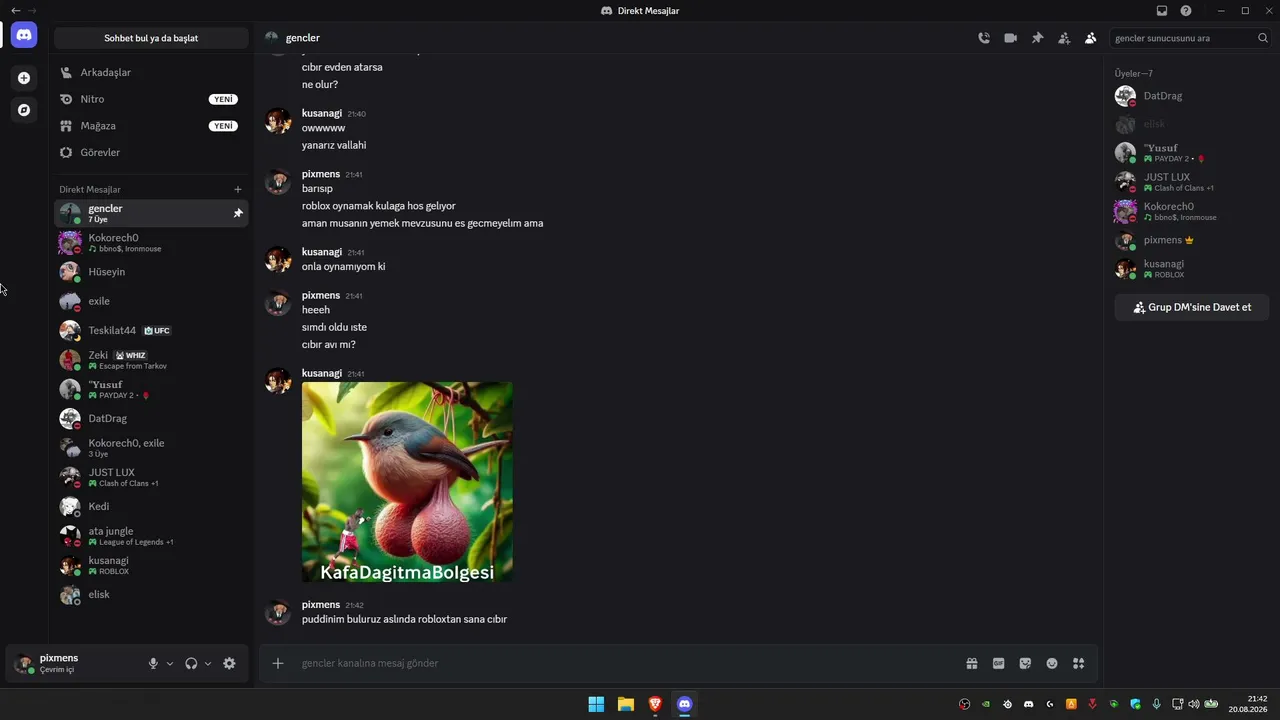Open DM with Hüseyin
Screen dimensions: 1280x720
coord(151,272)
